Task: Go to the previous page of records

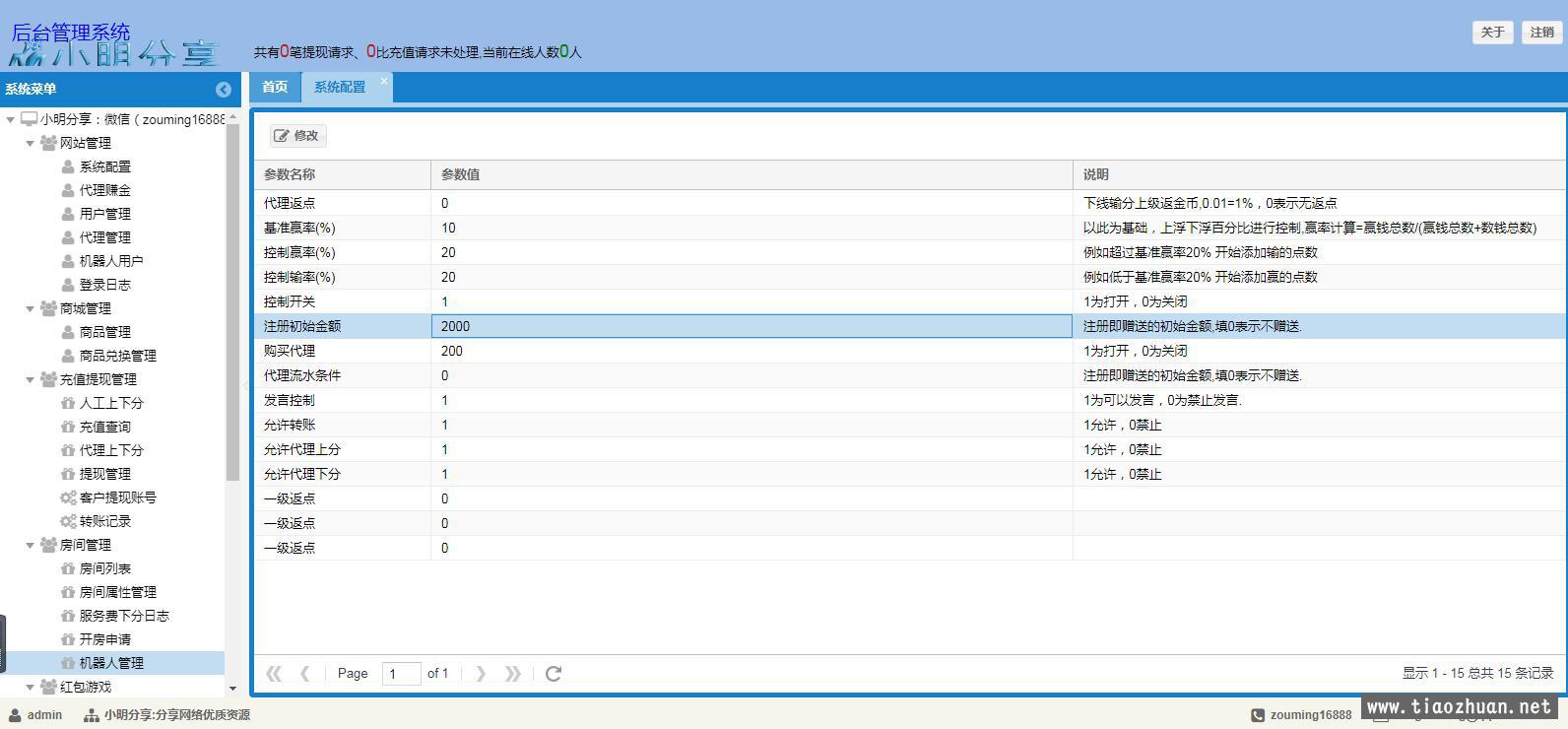Action: coord(304,674)
